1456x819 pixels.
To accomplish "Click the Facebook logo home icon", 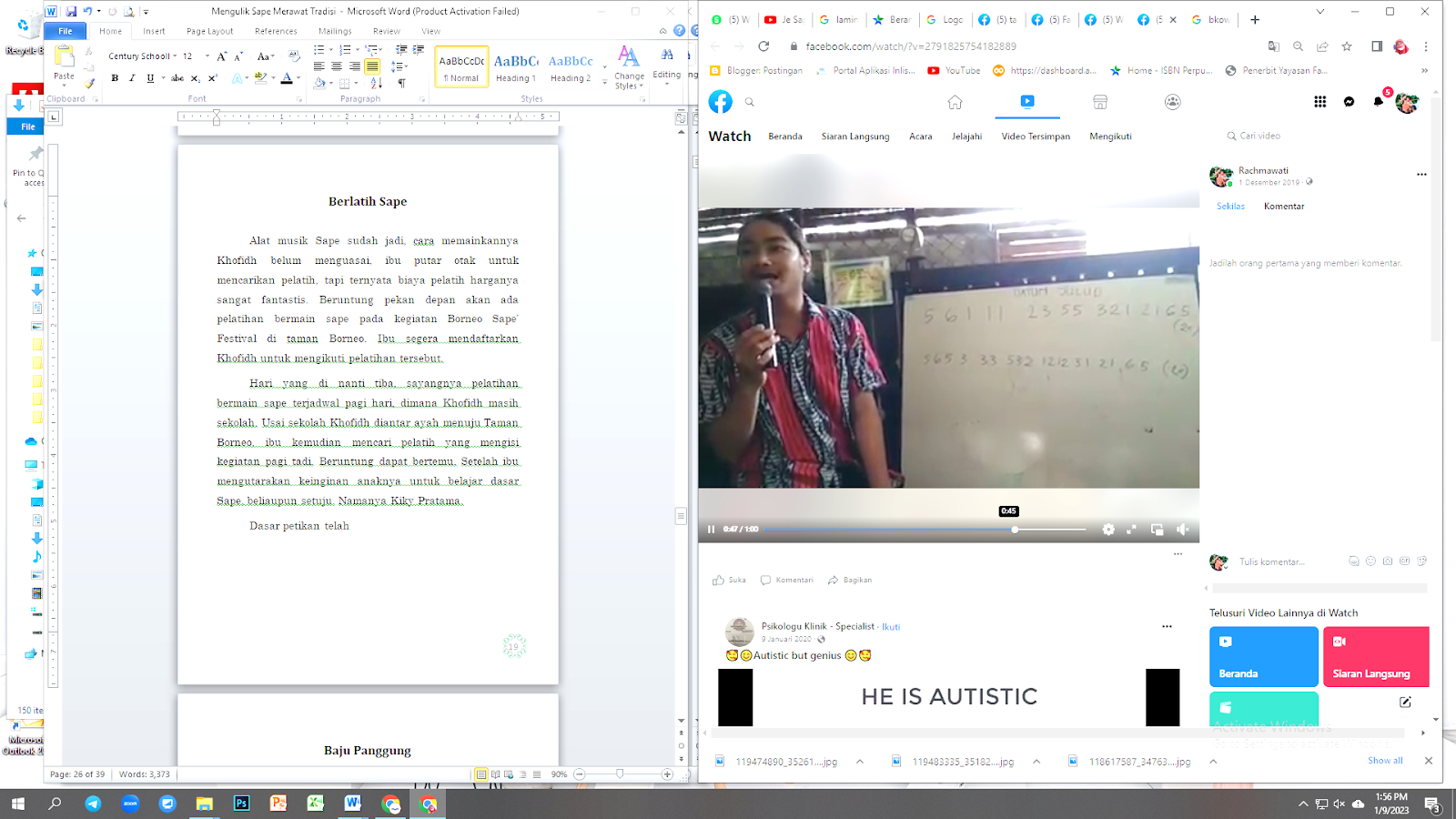I will coord(721,102).
